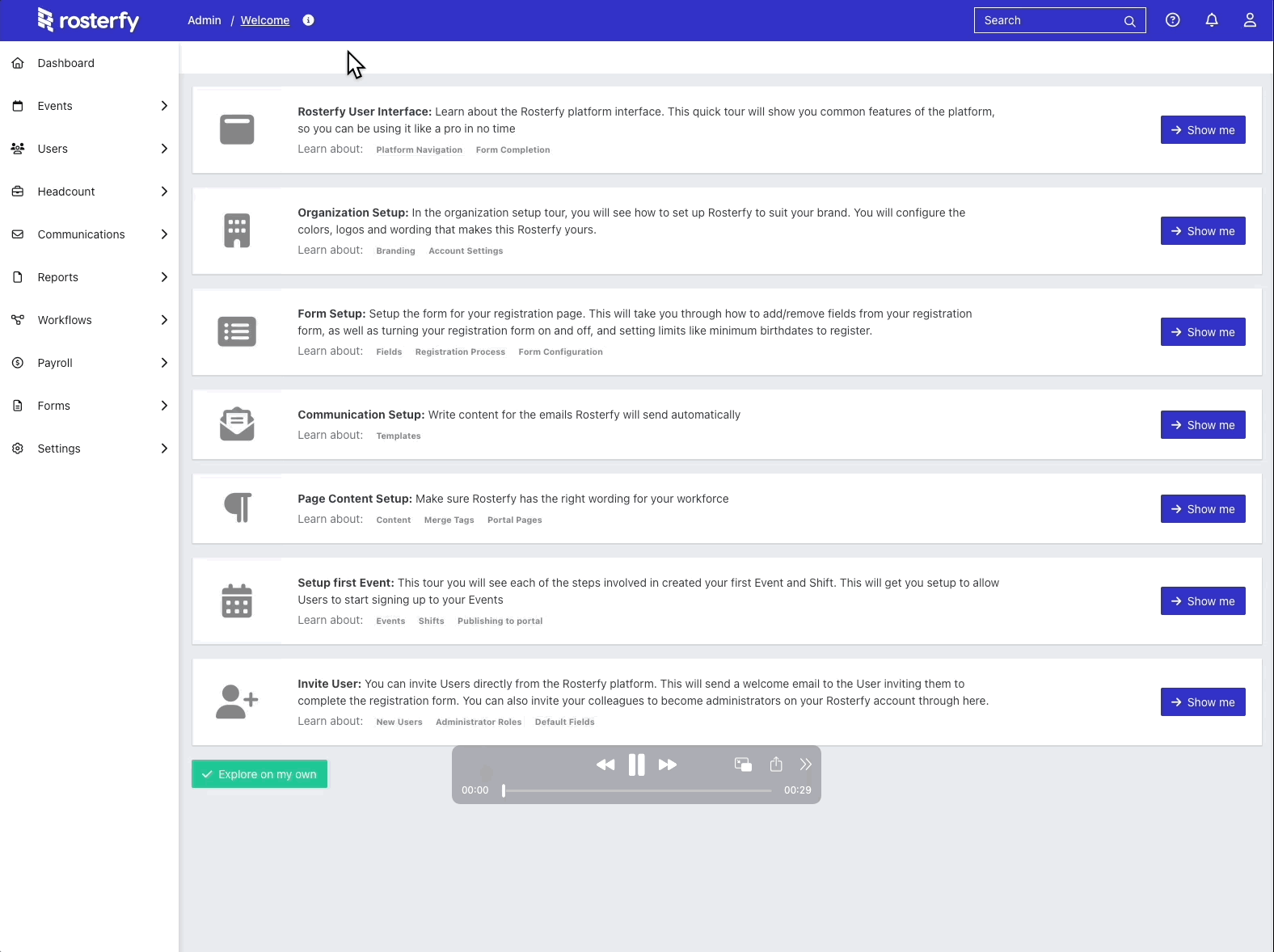Image resolution: width=1274 pixels, height=952 pixels.
Task: Click Explore on my own
Action: coord(259,774)
